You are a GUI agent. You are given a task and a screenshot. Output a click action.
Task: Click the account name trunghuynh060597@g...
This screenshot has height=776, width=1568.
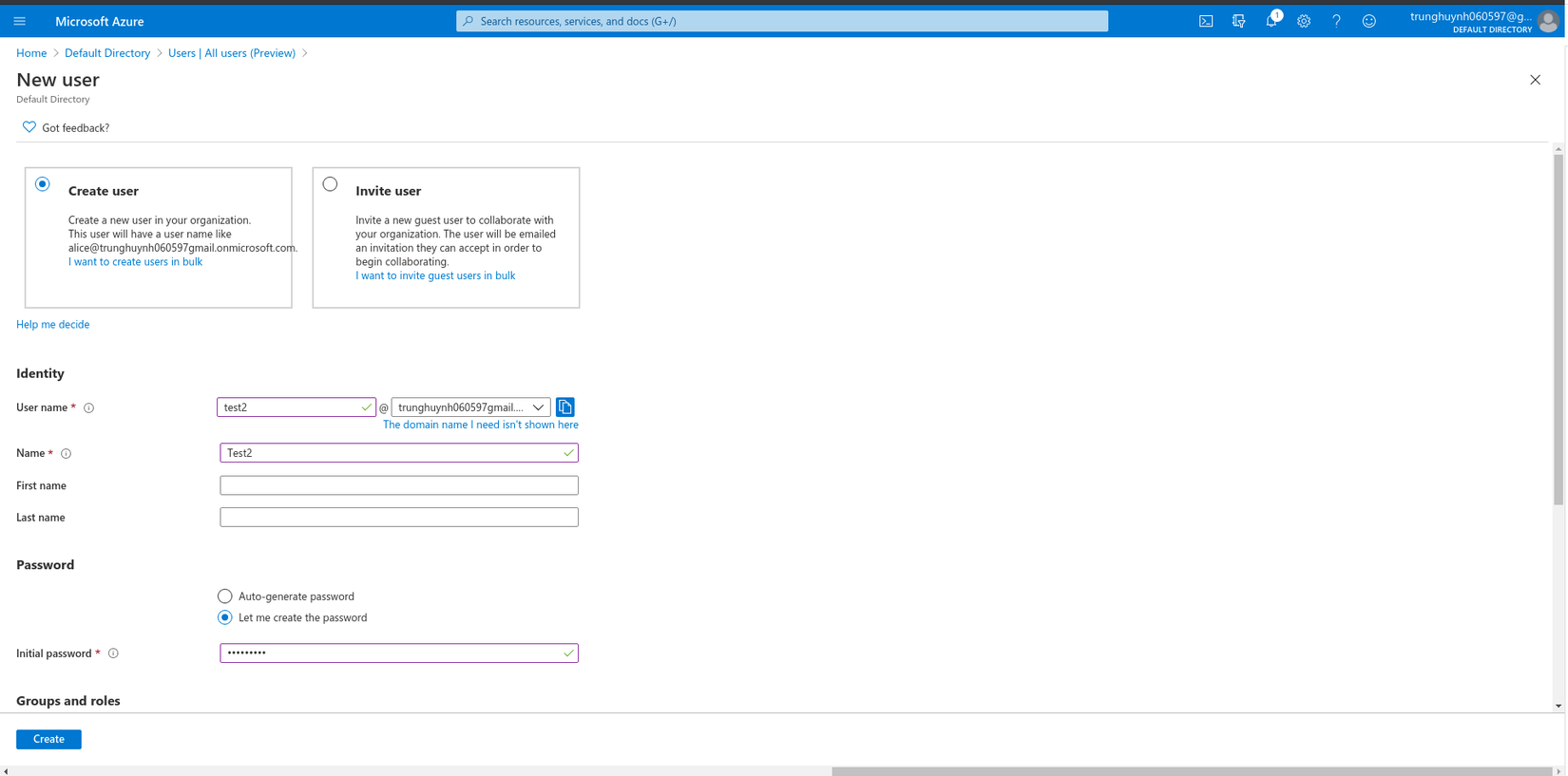(1470, 16)
